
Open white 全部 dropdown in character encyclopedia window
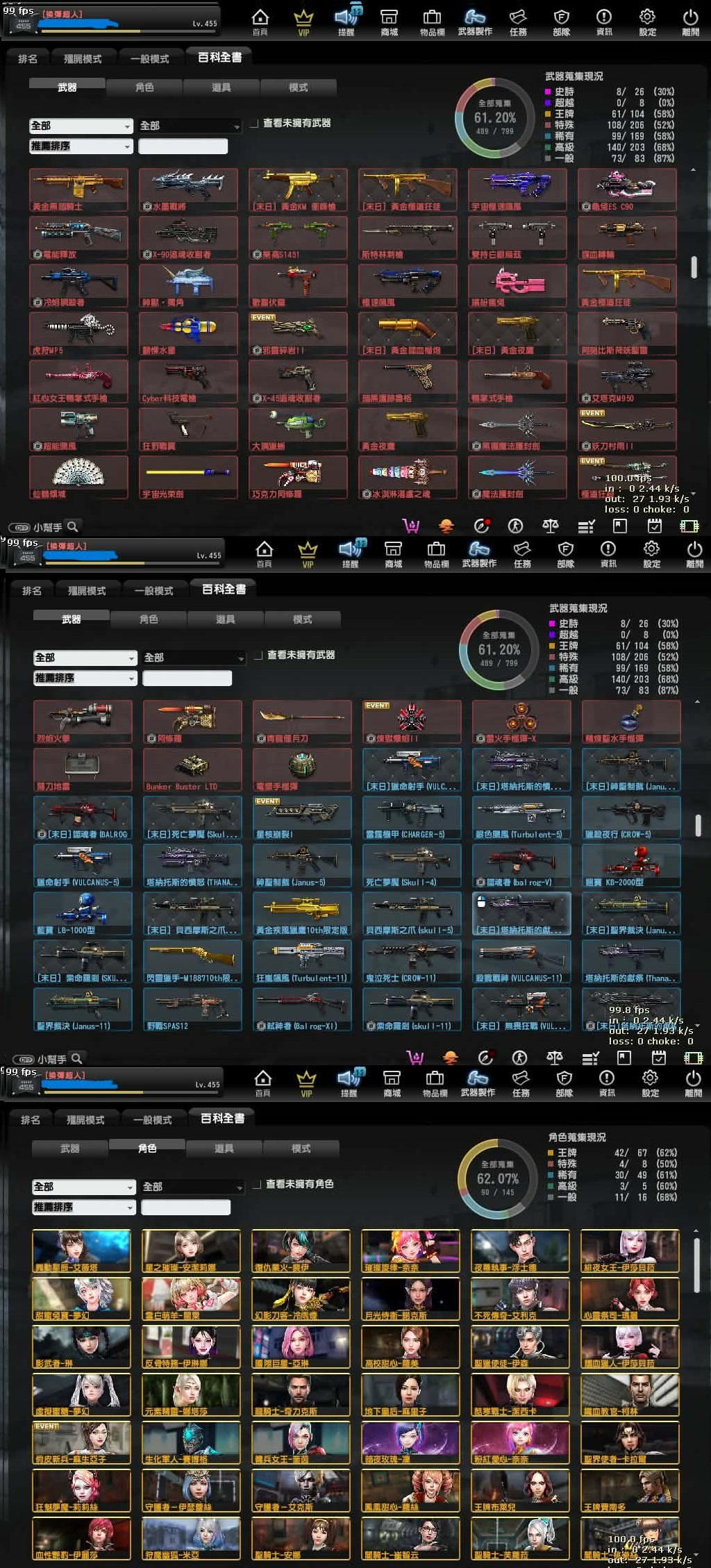click(83, 1187)
